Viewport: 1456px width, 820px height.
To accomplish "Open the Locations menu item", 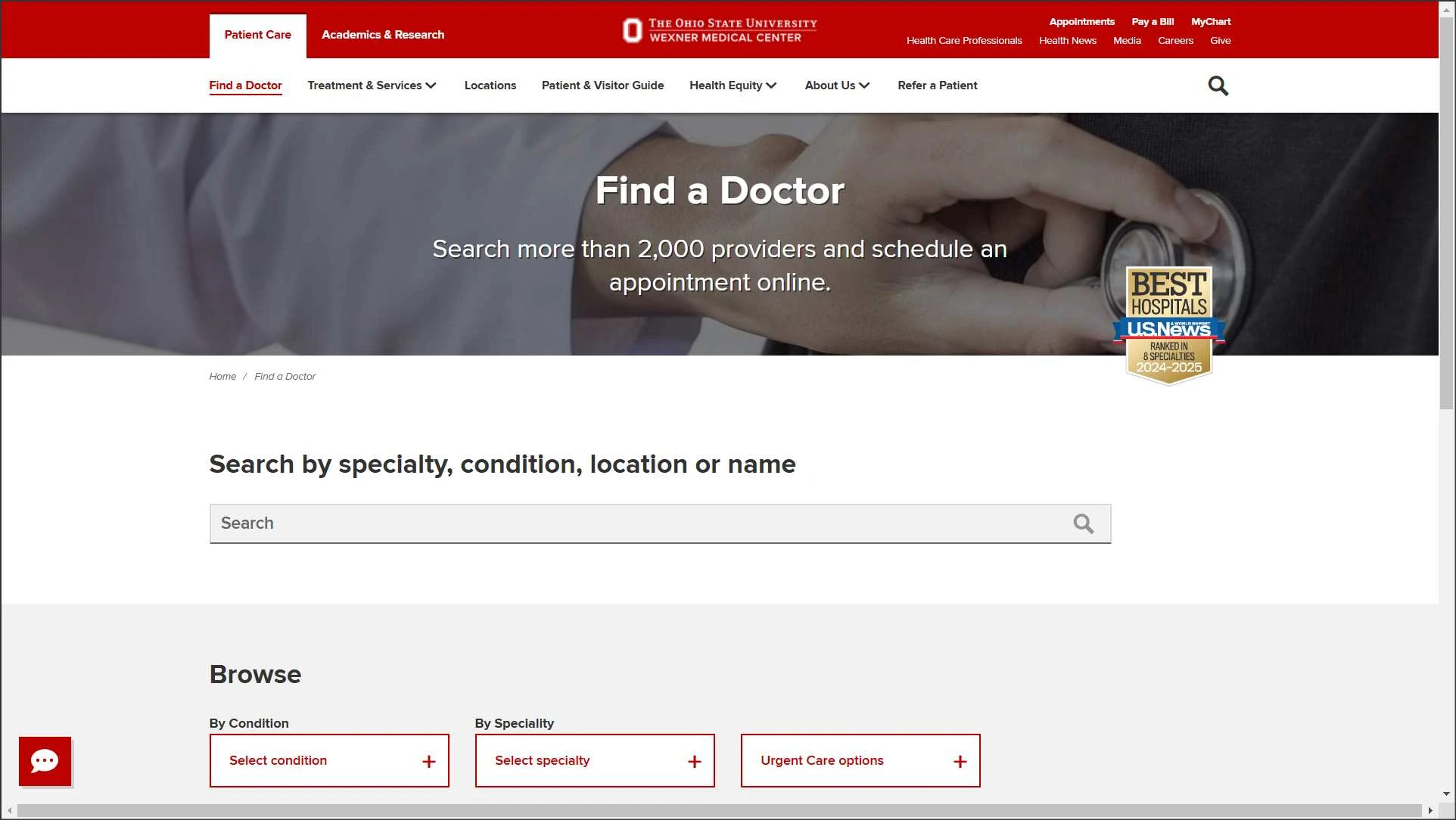I will coord(490,85).
